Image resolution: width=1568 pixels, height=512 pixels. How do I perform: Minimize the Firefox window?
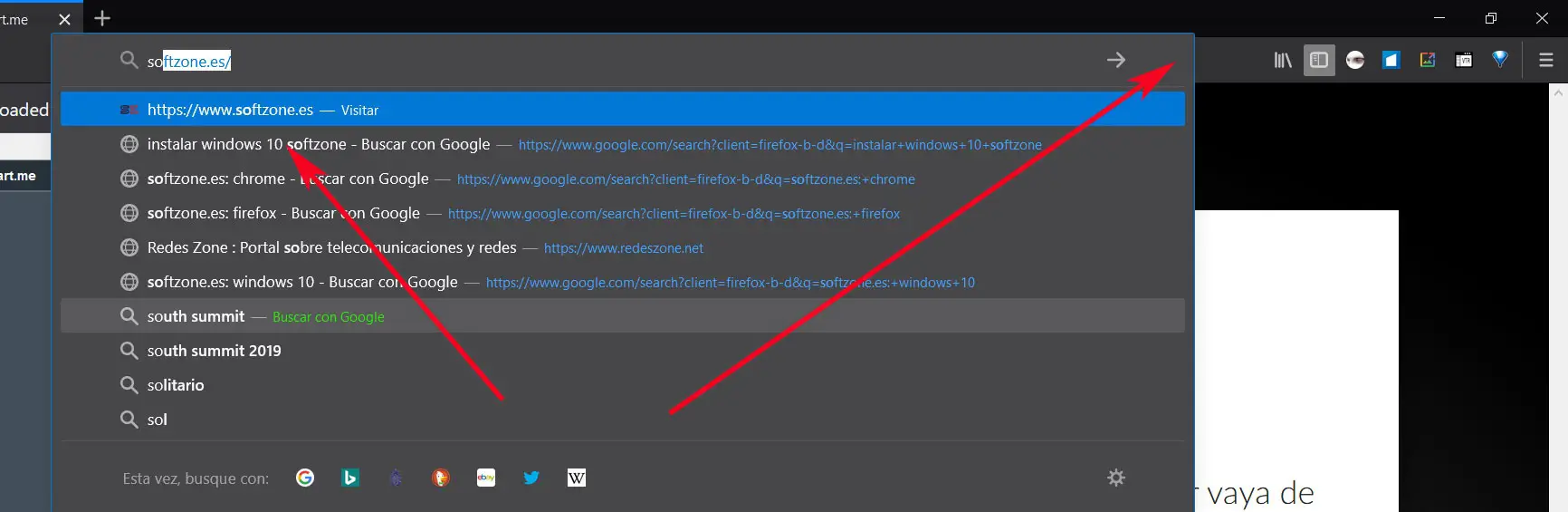click(x=1439, y=18)
